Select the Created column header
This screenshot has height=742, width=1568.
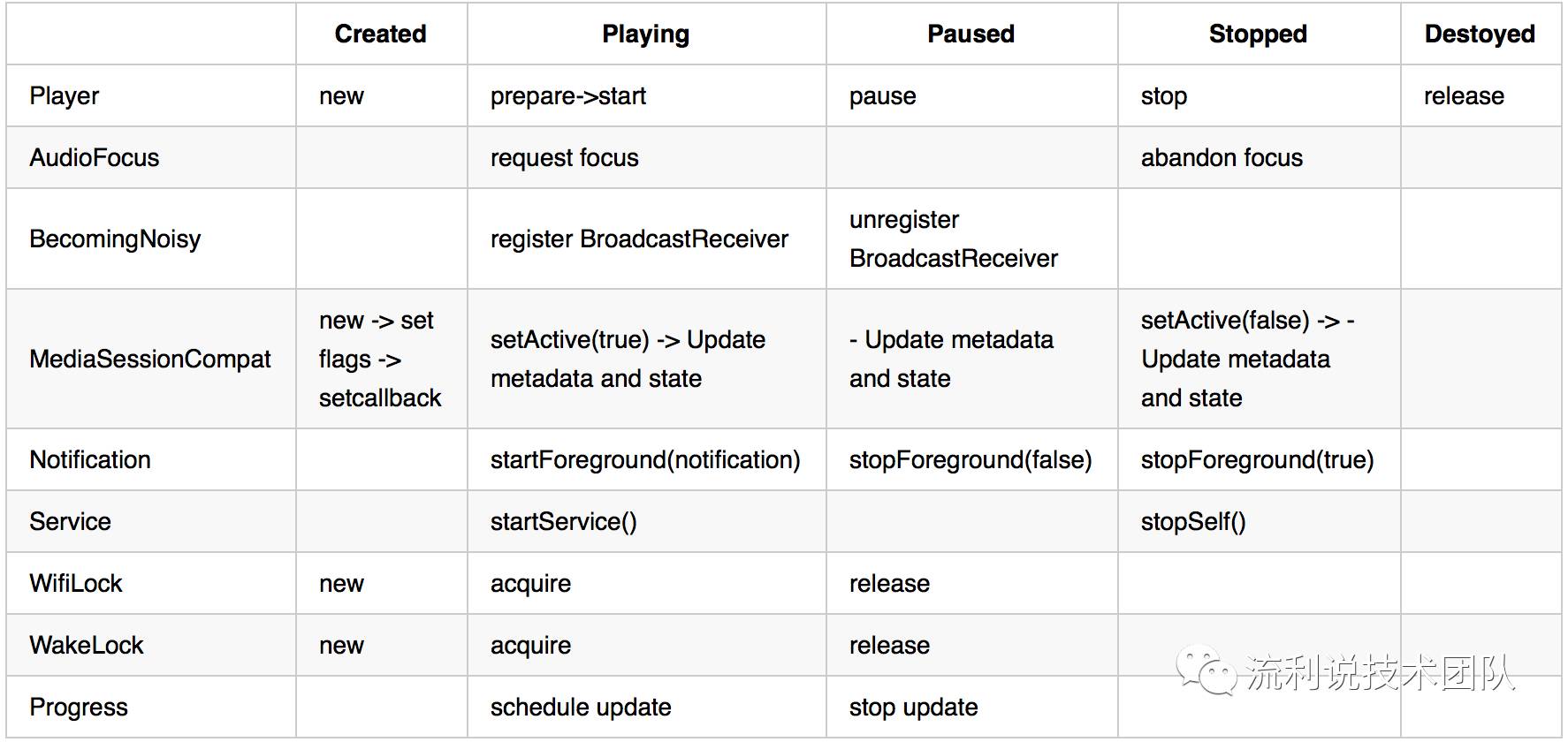[x=380, y=34]
